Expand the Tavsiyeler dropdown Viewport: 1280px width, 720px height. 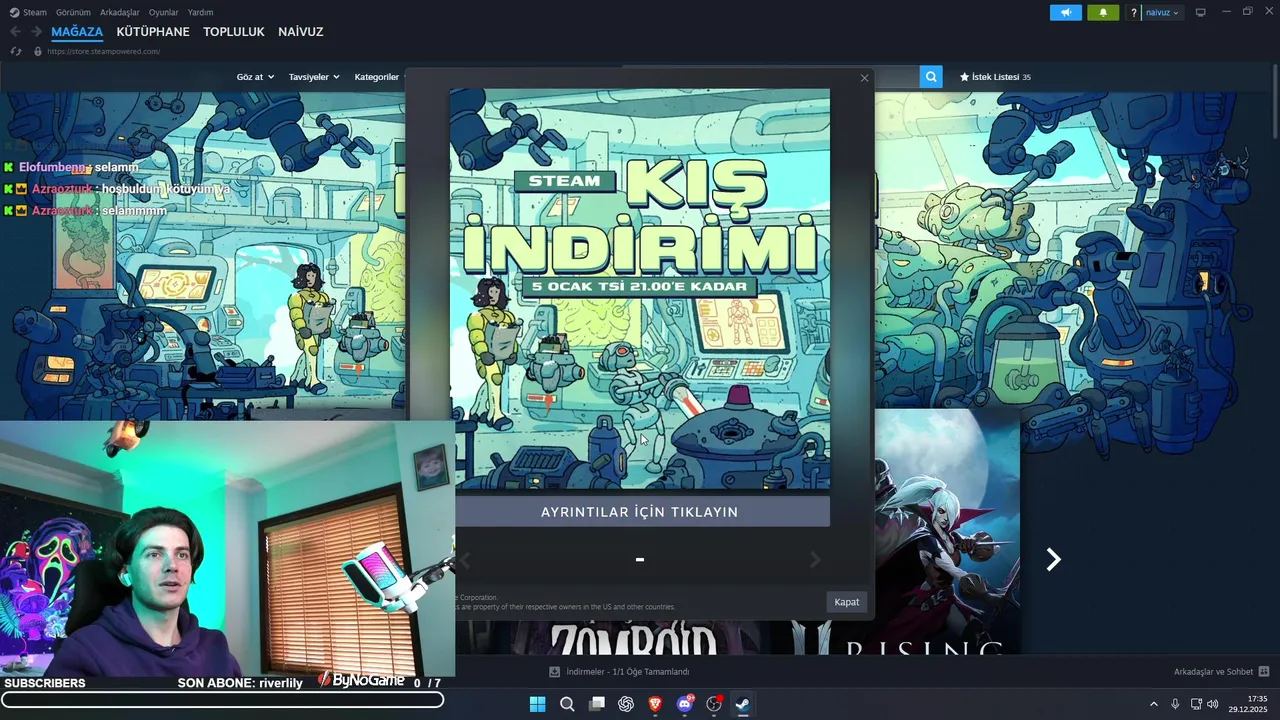pos(314,77)
